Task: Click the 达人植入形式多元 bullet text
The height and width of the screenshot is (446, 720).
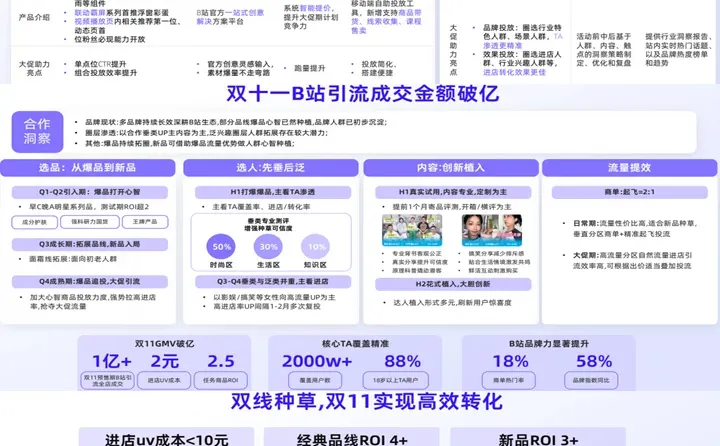Action: (x=452, y=302)
